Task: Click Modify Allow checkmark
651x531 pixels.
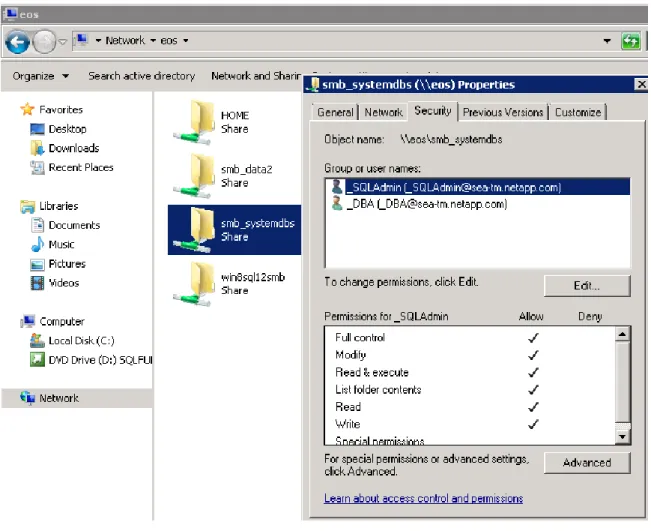Action: 533,355
